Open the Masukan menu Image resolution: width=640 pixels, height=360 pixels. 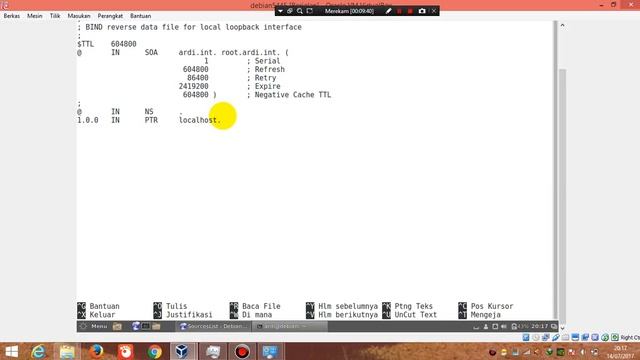79,16
